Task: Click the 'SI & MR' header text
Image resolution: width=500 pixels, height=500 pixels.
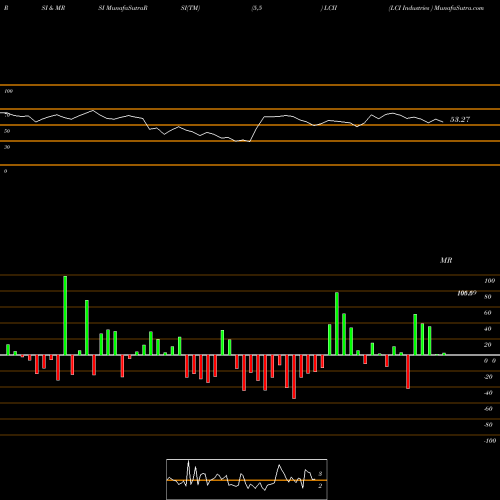Action: [x=53, y=8]
